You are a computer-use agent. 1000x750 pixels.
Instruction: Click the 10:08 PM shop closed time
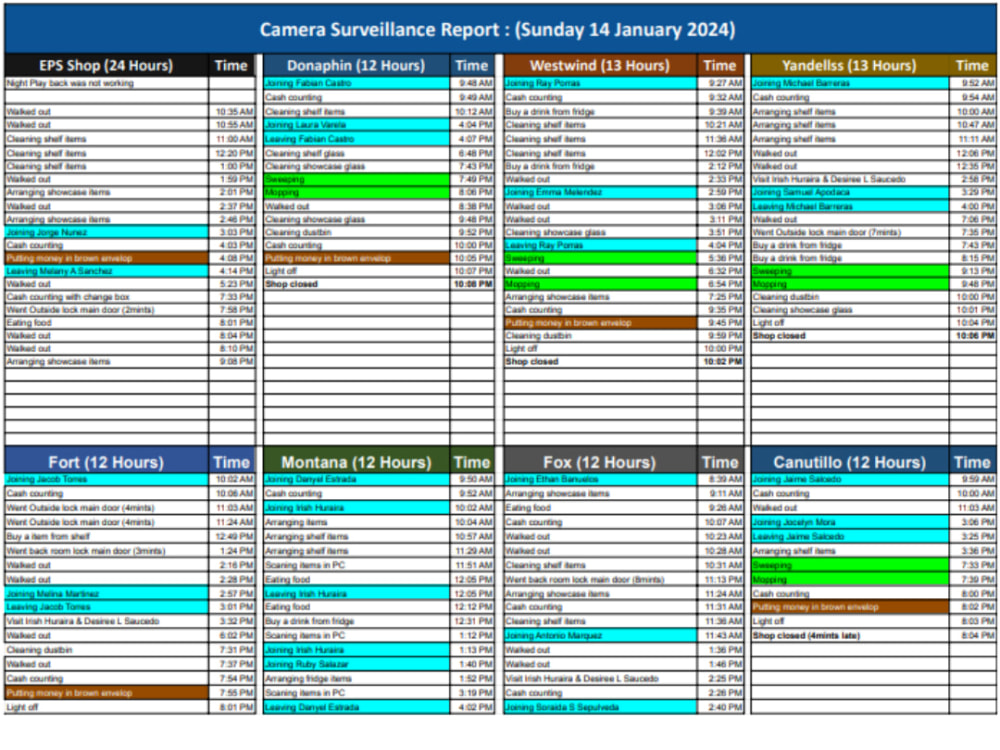(473, 284)
